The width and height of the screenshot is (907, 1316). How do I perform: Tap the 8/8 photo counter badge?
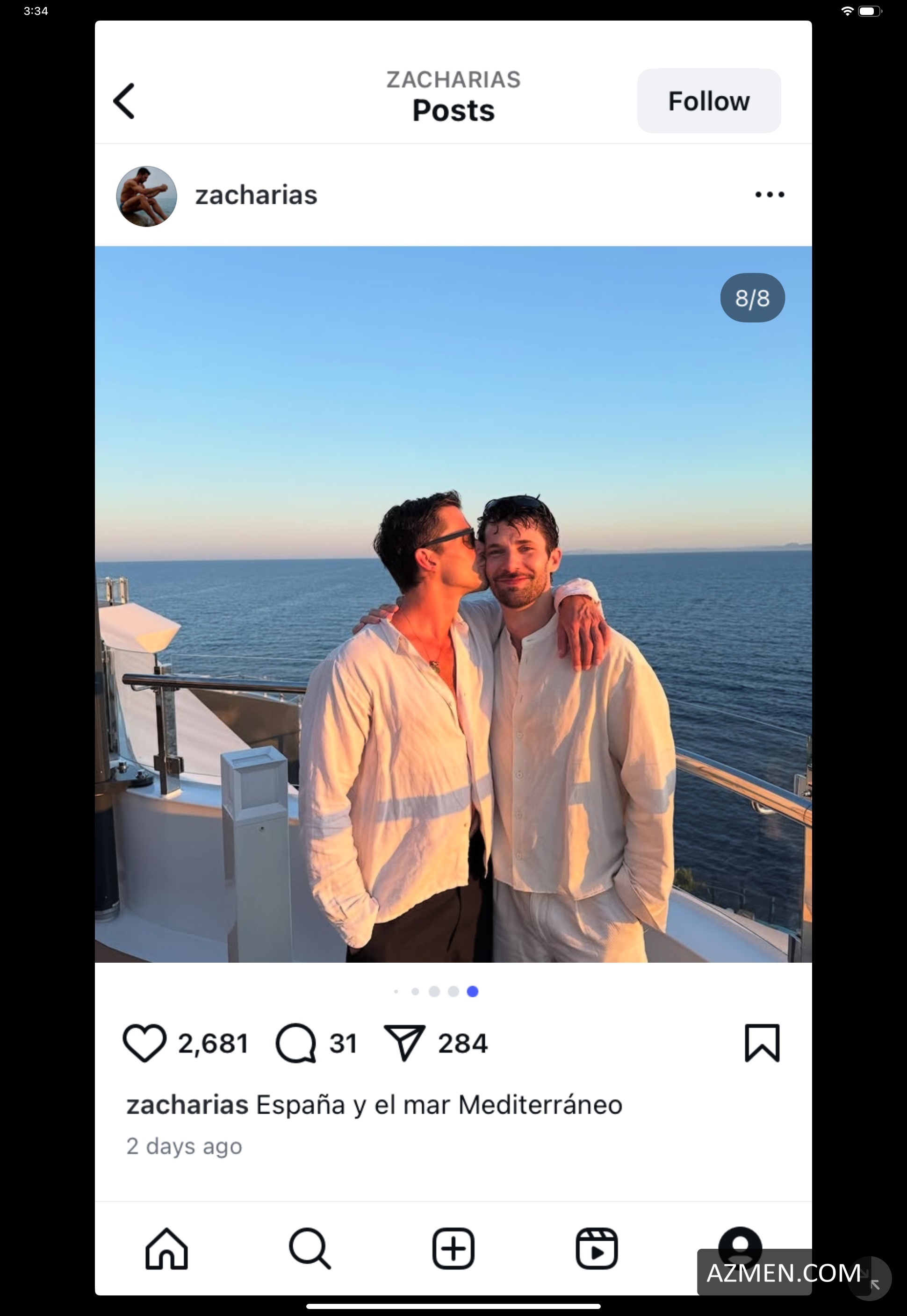click(x=752, y=298)
